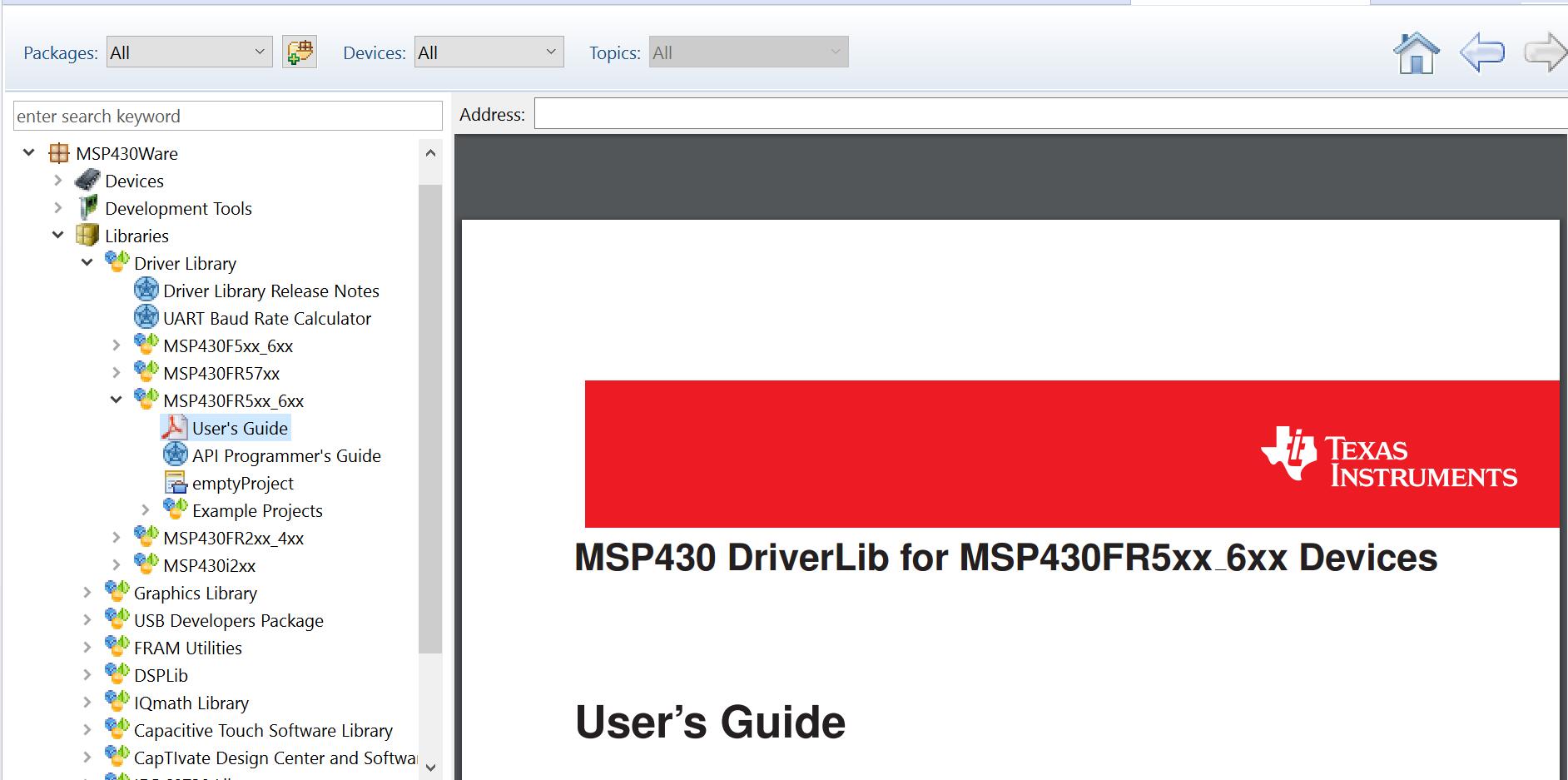Click the Example Projects folder icon
The height and width of the screenshot is (780, 1568).
pyautogui.click(x=176, y=509)
